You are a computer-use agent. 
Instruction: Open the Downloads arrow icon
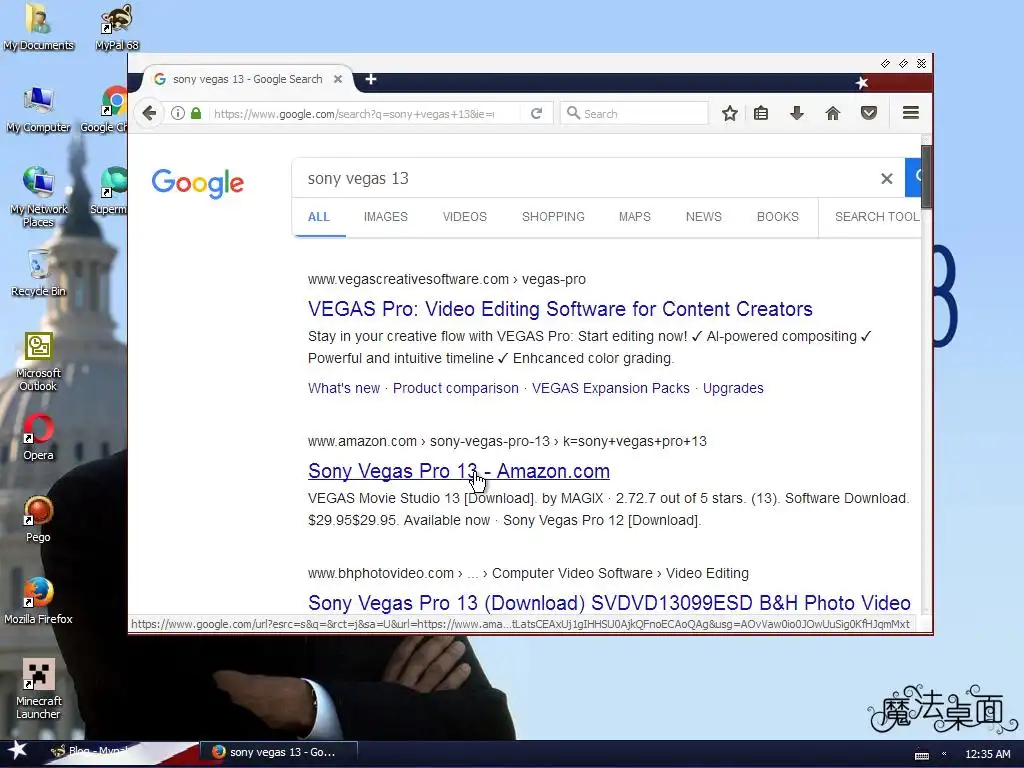(x=797, y=114)
